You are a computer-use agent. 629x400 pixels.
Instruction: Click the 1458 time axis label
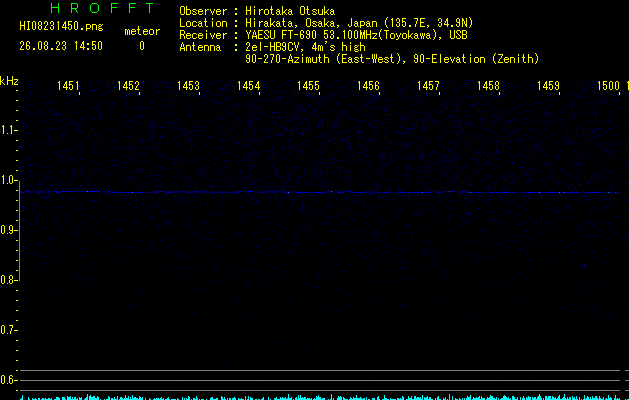coord(488,85)
